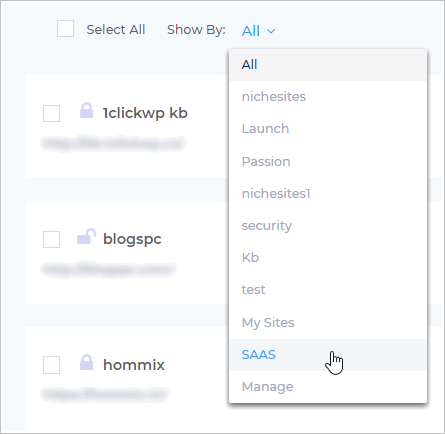The width and height of the screenshot is (445, 434).
Task: Check the box for 1clickwp kb site
Action: tap(51, 113)
